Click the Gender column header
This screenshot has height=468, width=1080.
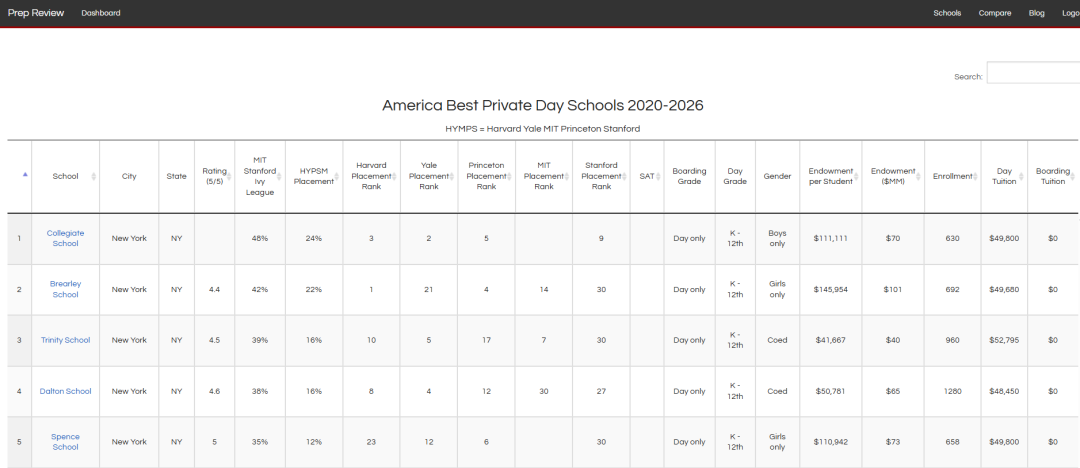coord(777,176)
